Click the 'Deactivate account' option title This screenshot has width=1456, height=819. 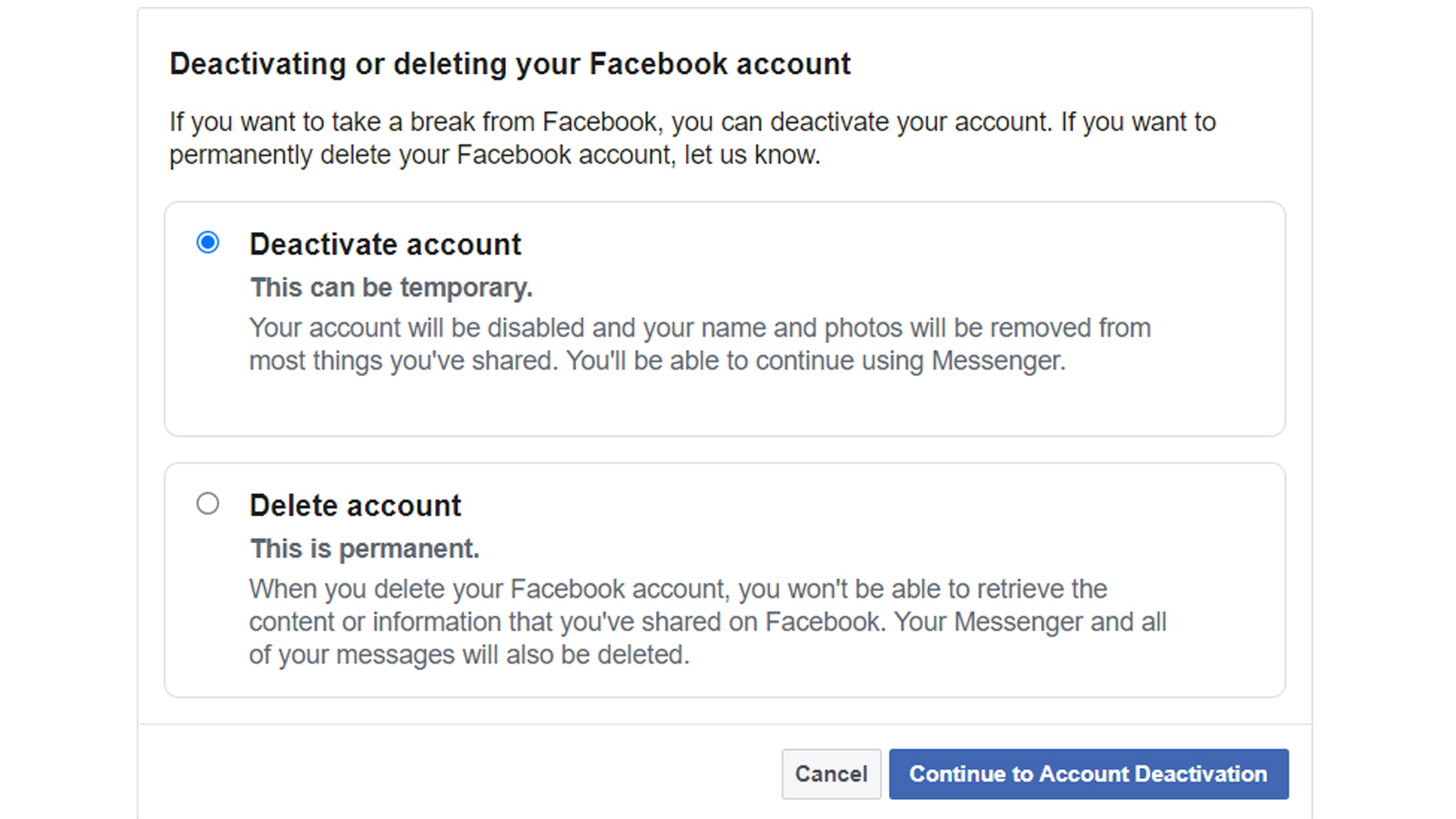pyautogui.click(x=385, y=245)
